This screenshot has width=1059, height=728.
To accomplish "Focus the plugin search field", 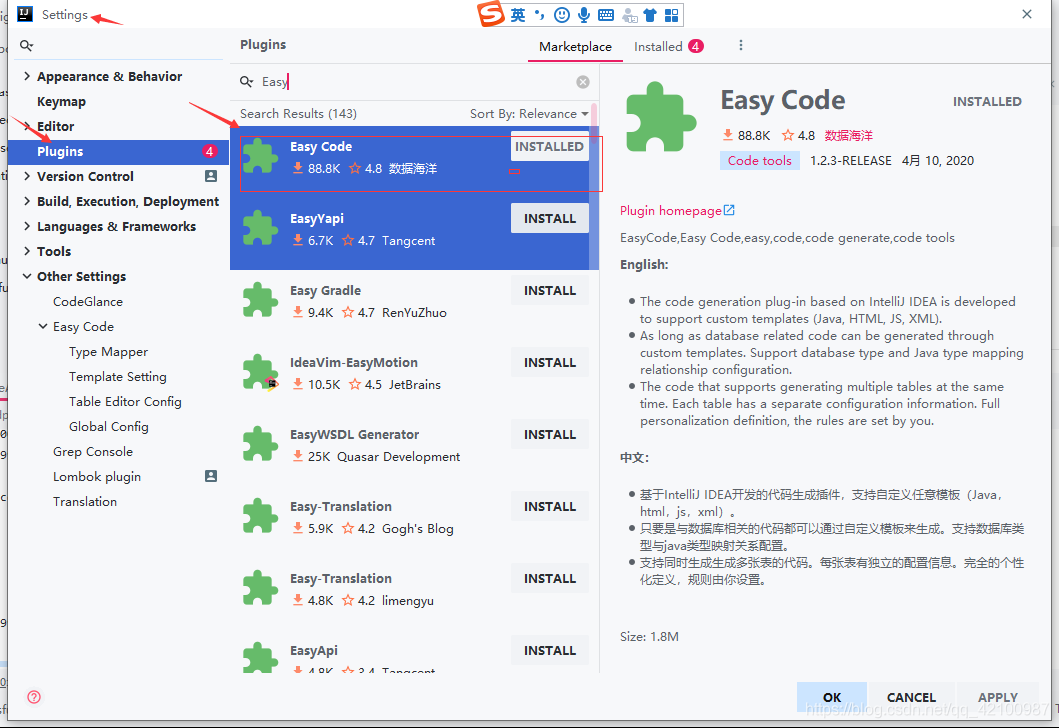I will click(413, 82).
